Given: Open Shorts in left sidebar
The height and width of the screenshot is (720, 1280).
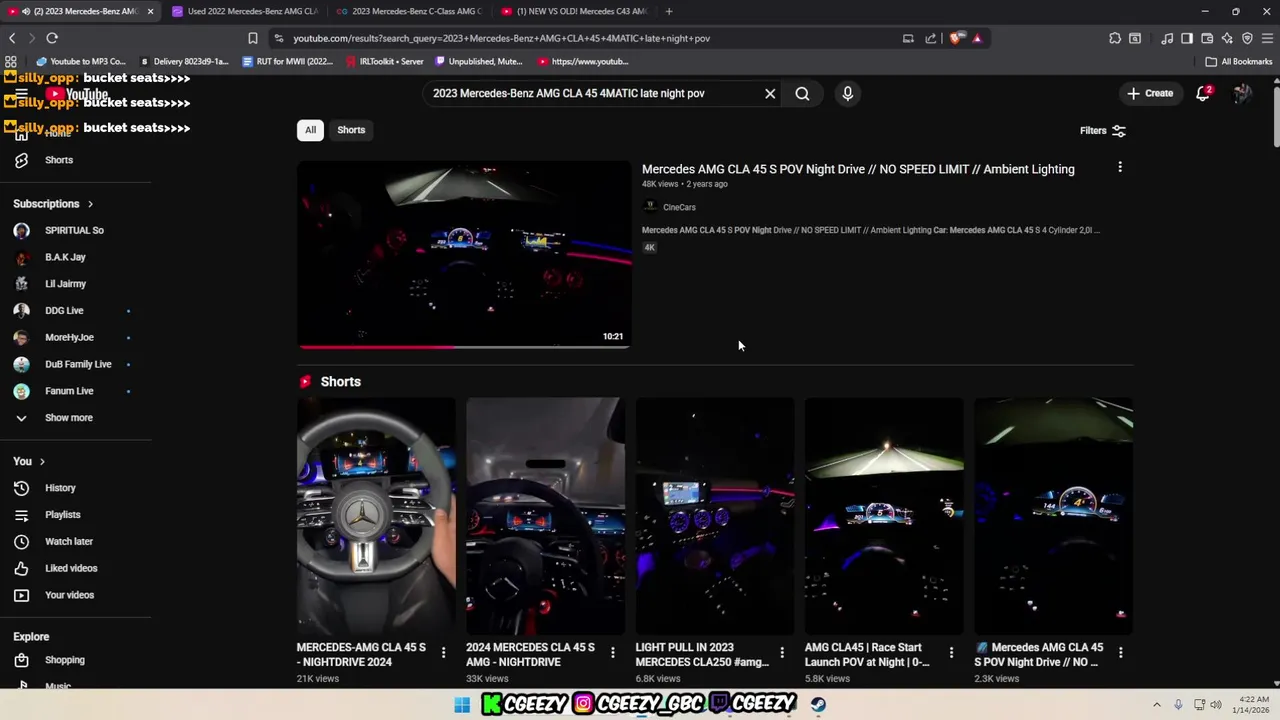Looking at the screenshot, I should coord(59,160).
